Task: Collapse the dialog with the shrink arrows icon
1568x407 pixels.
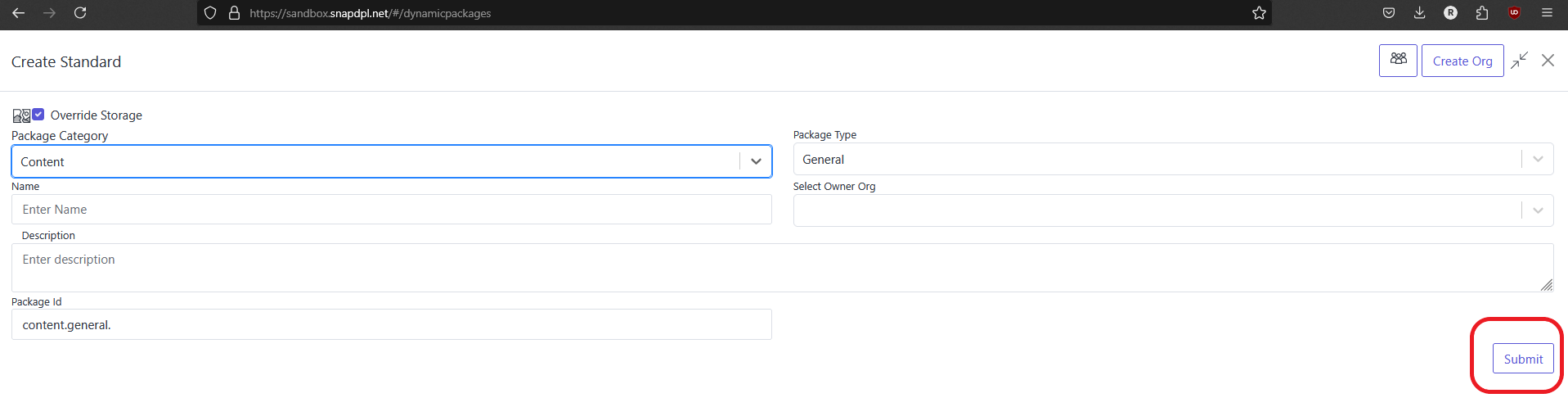Action: click(1520, 61)
